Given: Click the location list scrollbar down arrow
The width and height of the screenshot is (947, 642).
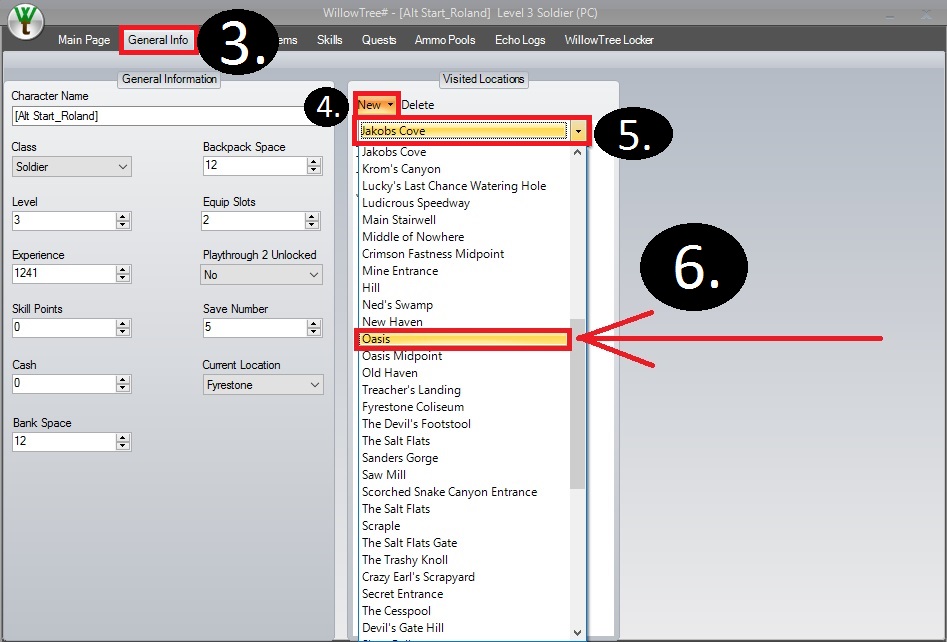Looking at the screenshot, I should coord(577,632).
